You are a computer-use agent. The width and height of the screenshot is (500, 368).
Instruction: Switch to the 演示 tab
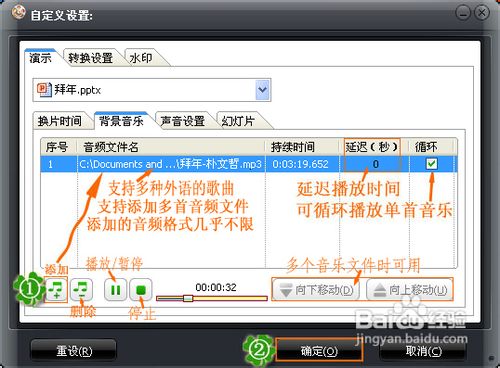coord(40,58)
